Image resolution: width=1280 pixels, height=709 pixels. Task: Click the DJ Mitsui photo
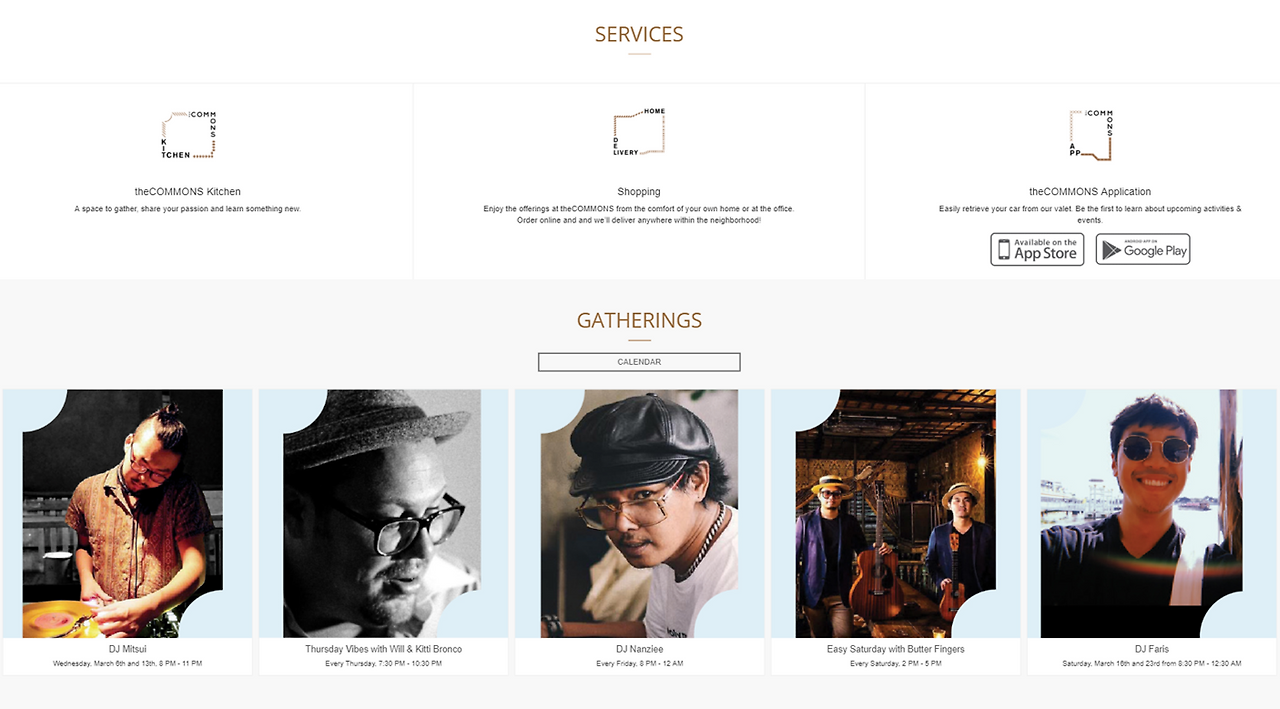tap(128, 514)
